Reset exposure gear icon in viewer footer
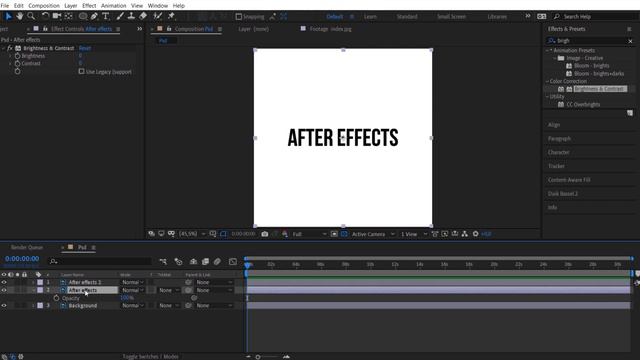This screenshot has width=640, height=360. pyautogui.click(x=476, y=234)
